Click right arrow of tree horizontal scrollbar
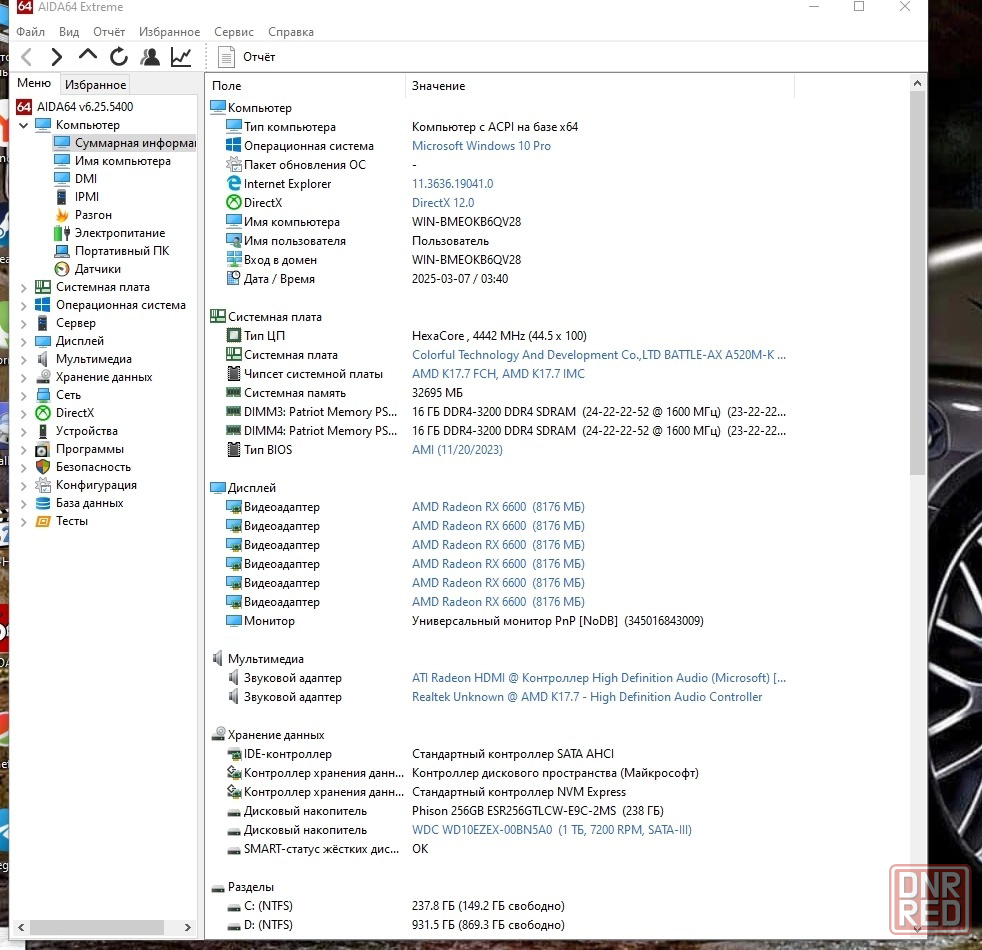 point(187,927)
